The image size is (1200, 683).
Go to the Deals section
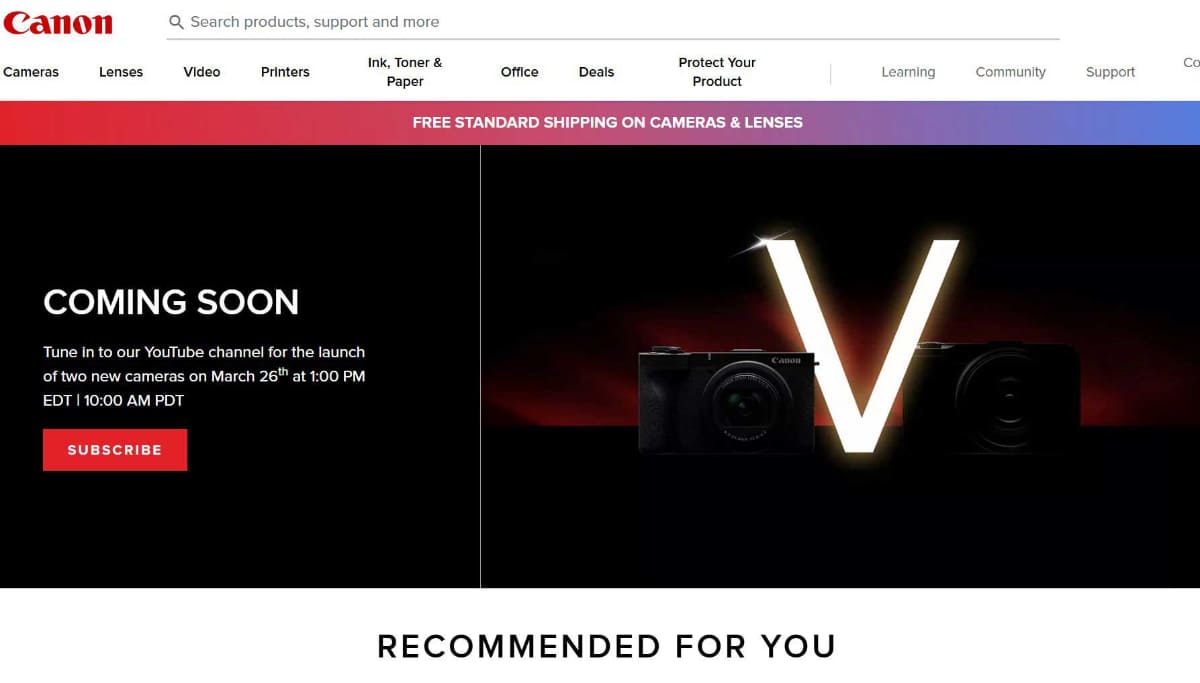[x=597, y=72]
